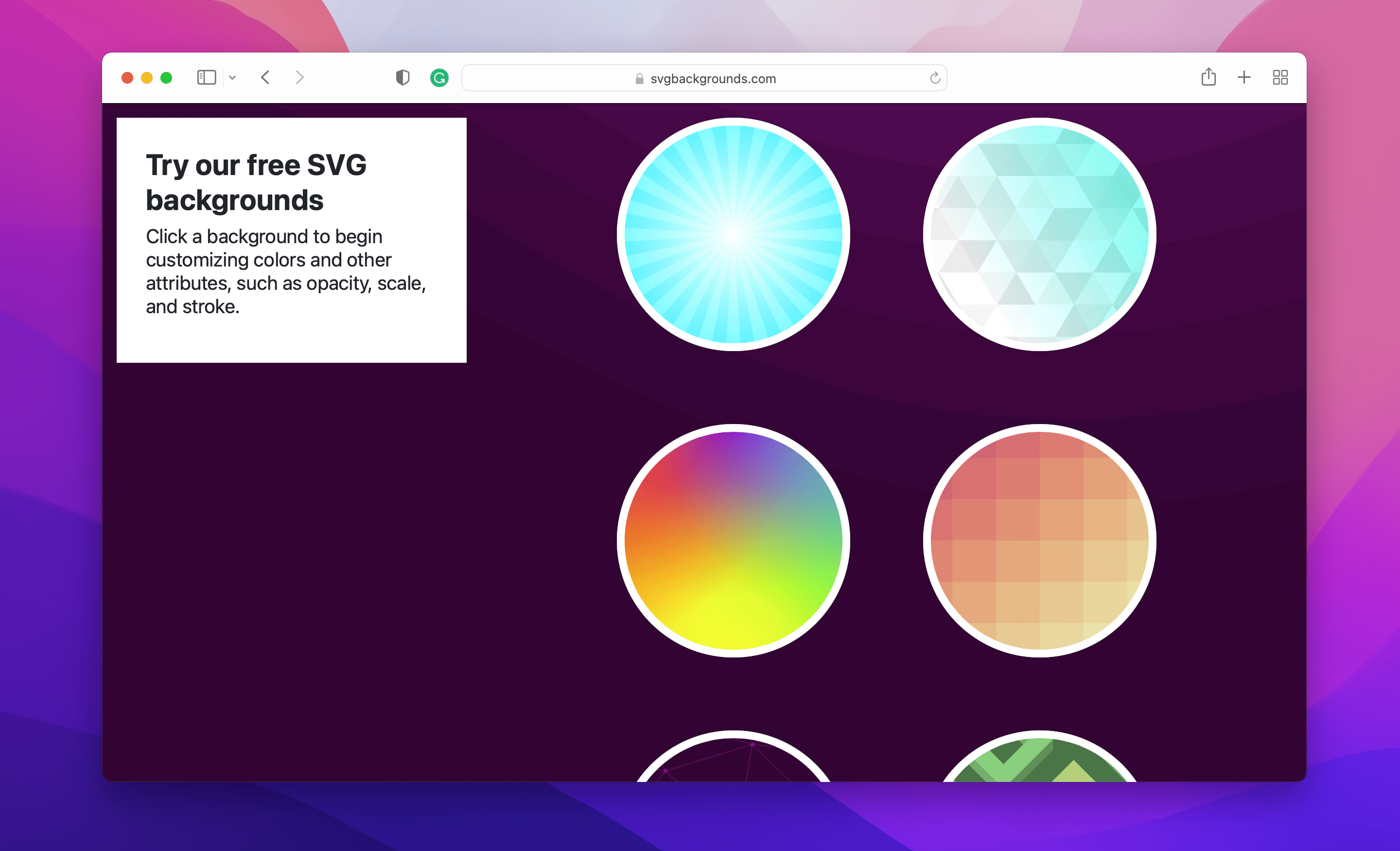This screenshot has height=851, width=1400.
Task: Show the tab overview grid
Action: pos(1280,77)
